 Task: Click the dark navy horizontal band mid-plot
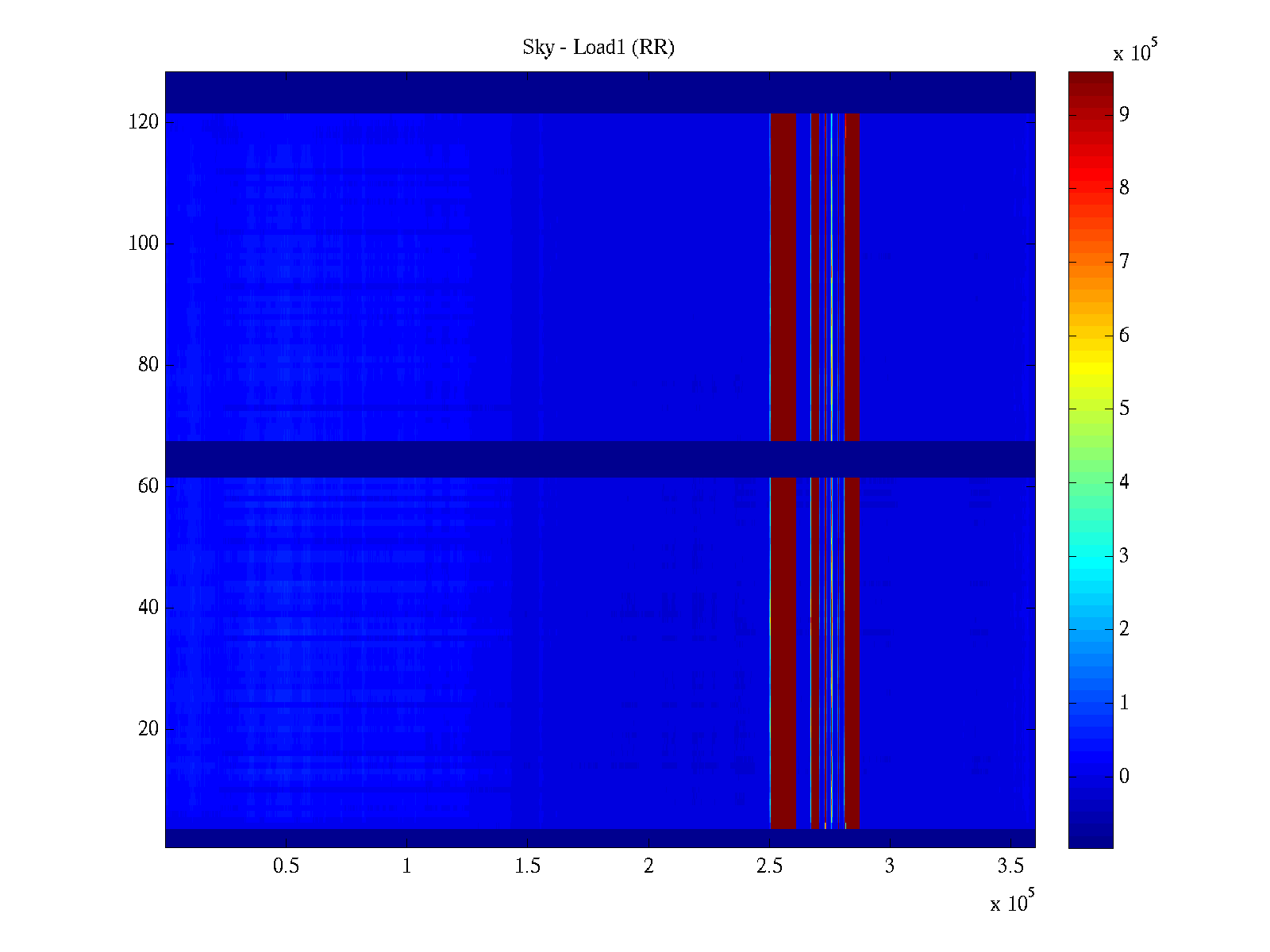tap(476, 459)
